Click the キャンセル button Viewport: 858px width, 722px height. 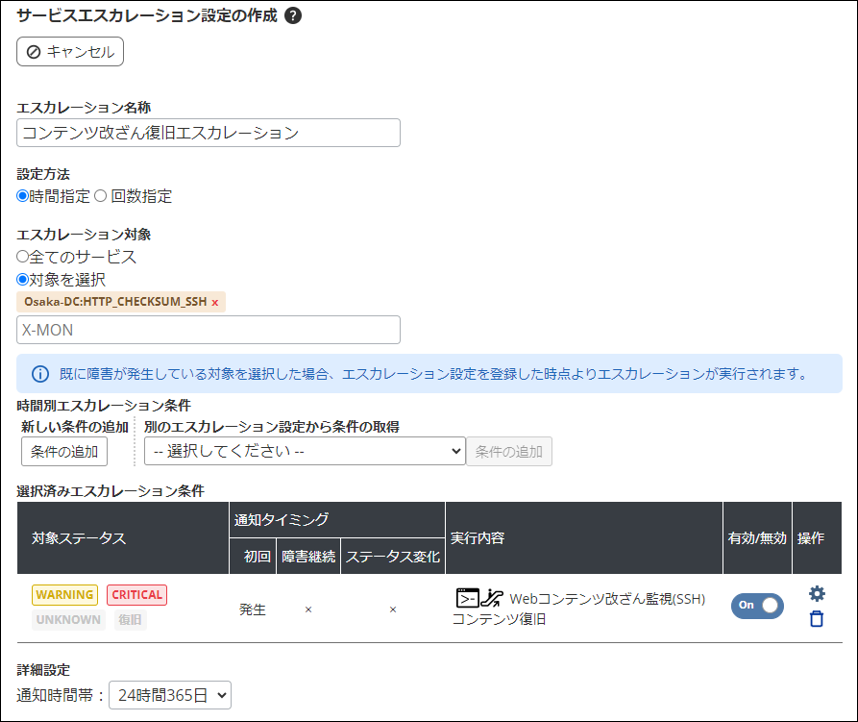click(70, 52)
